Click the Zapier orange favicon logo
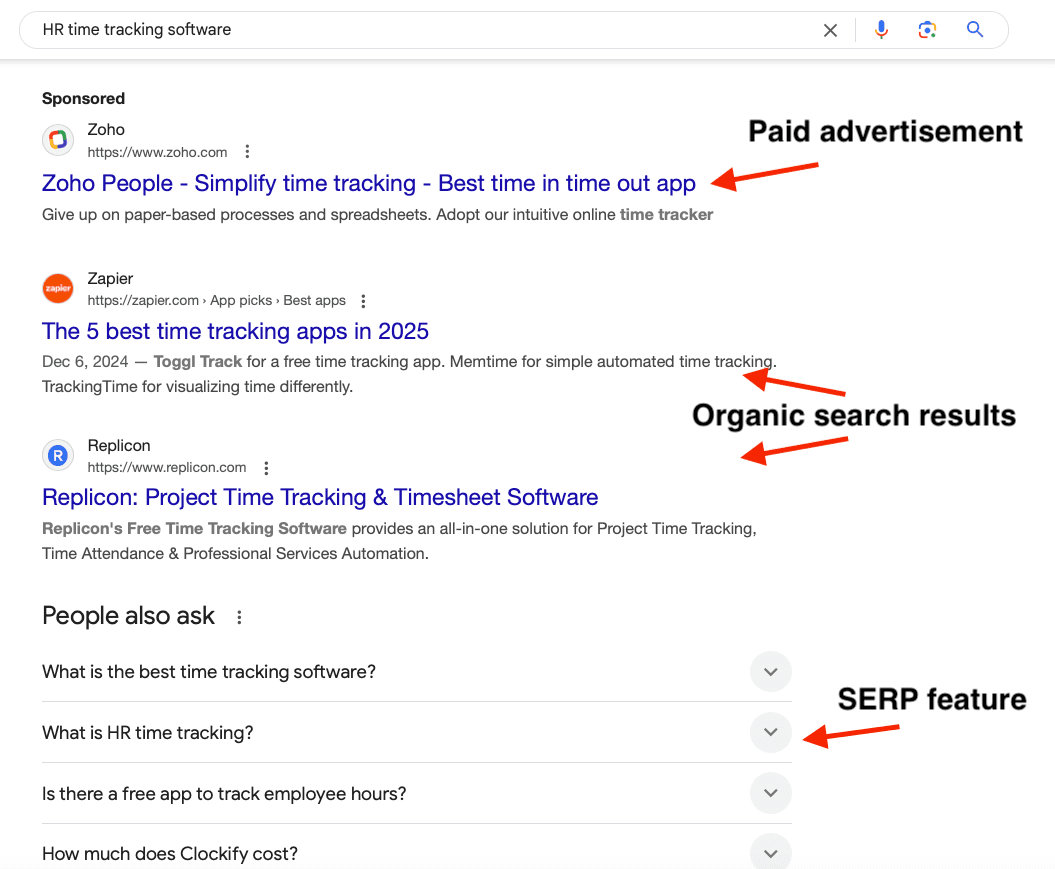The image size is (1055, 869). click(58, 289)
